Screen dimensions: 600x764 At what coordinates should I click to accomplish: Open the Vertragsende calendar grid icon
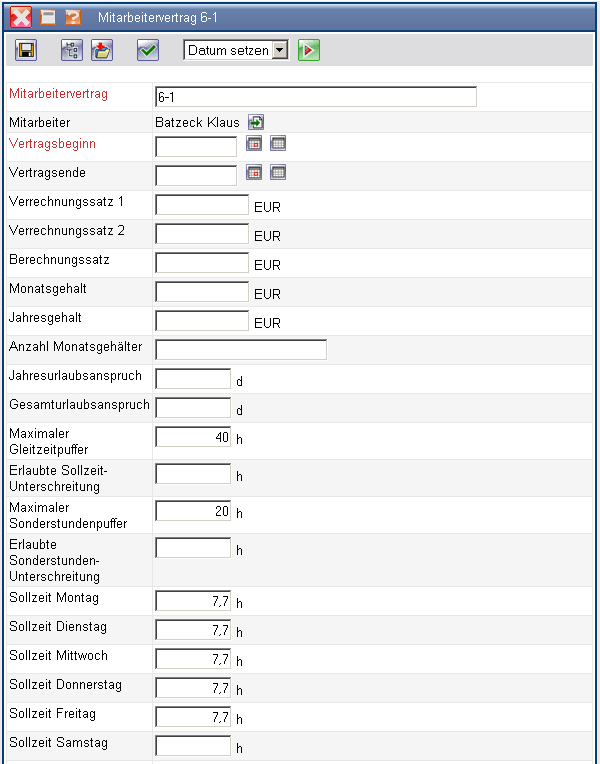(x=278, y=173)
